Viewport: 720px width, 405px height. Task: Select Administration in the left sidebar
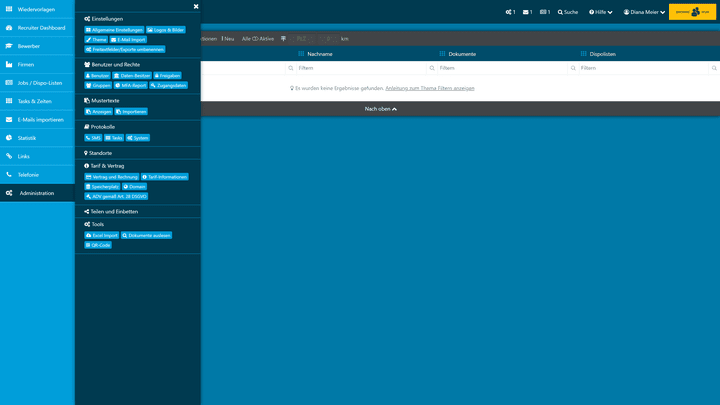click(x=36, y=192)
